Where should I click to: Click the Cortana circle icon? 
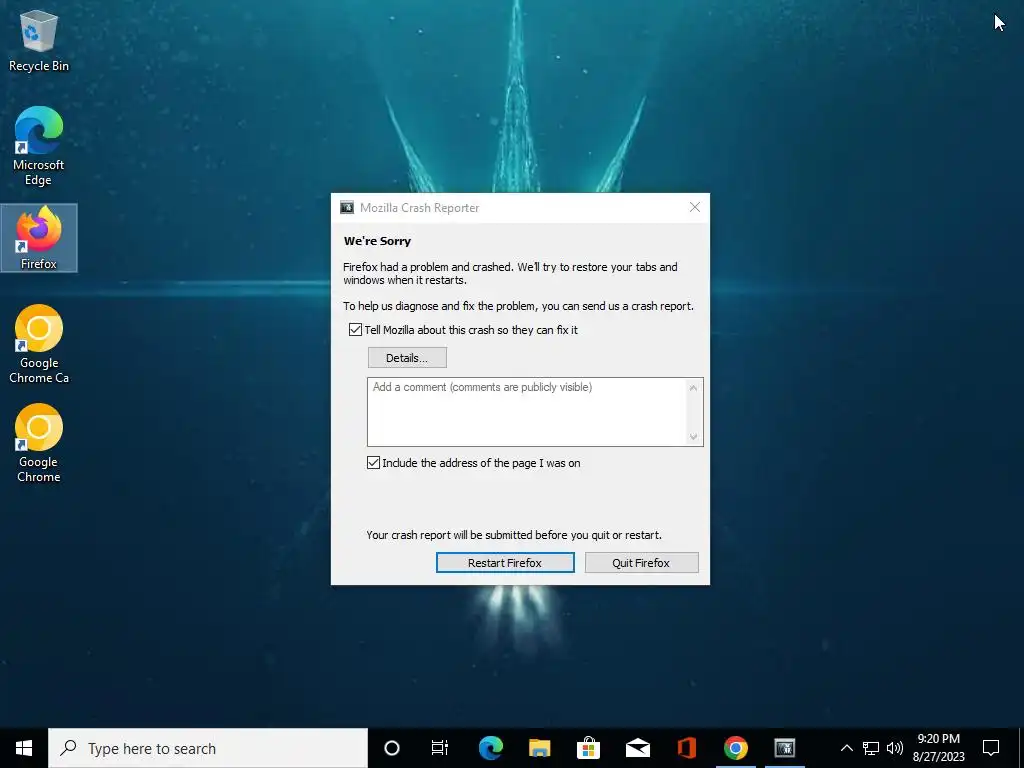[x=392, y=748]
